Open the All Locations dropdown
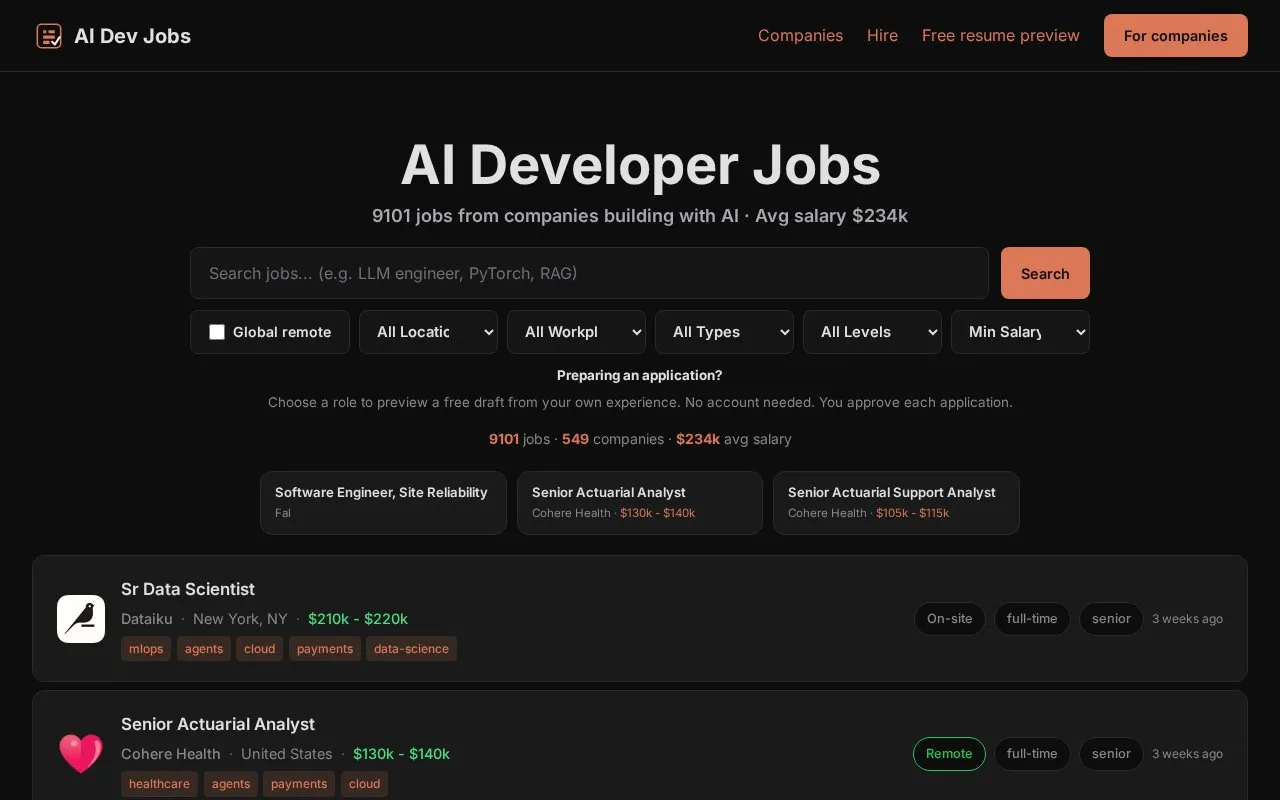Viewport: 1280px width, 800px height. point(428,332)
